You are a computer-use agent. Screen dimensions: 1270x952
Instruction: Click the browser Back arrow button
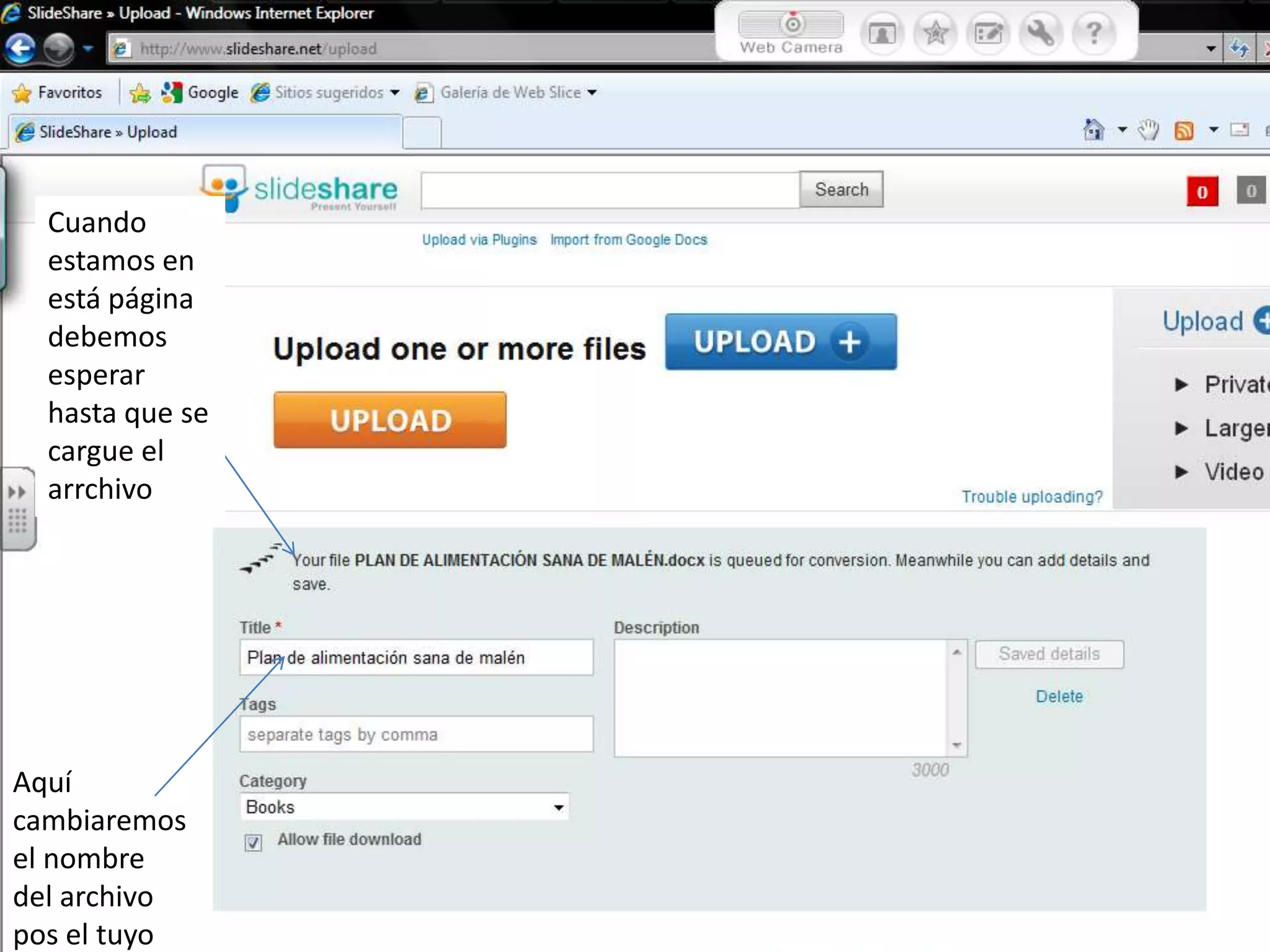click(x=21, y=48)
